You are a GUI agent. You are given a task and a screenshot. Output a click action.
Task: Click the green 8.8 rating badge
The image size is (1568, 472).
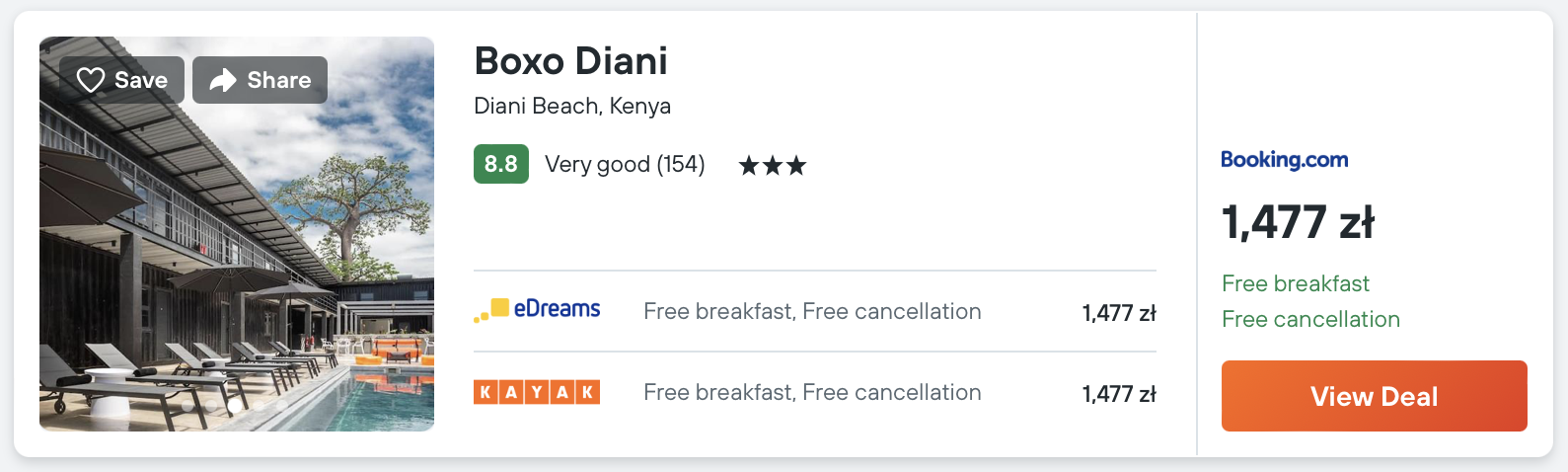(x=500, y=164)
